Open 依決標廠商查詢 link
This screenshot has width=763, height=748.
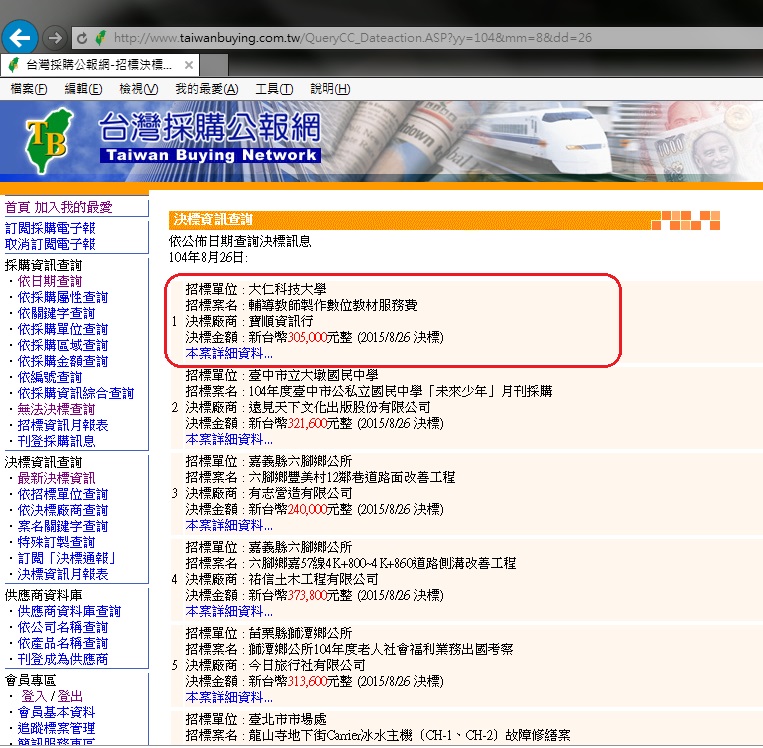[63, 511]
